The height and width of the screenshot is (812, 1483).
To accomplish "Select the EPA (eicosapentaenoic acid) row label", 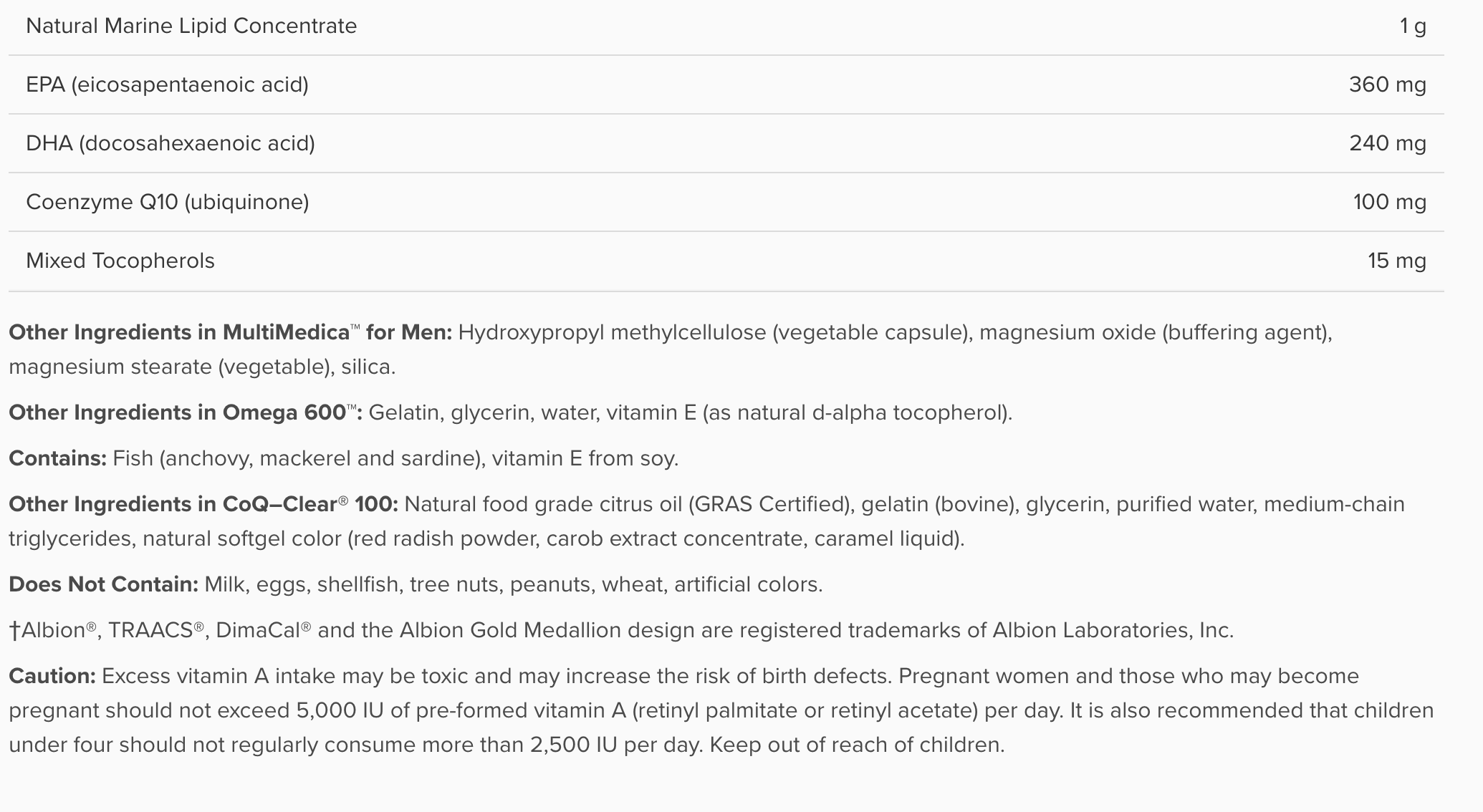I will pos(167,85).
